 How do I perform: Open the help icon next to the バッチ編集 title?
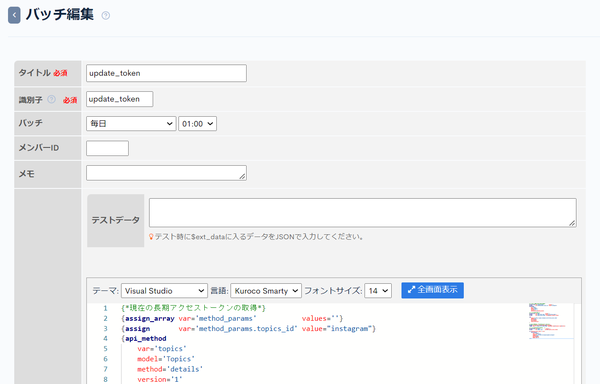(106, 15)
